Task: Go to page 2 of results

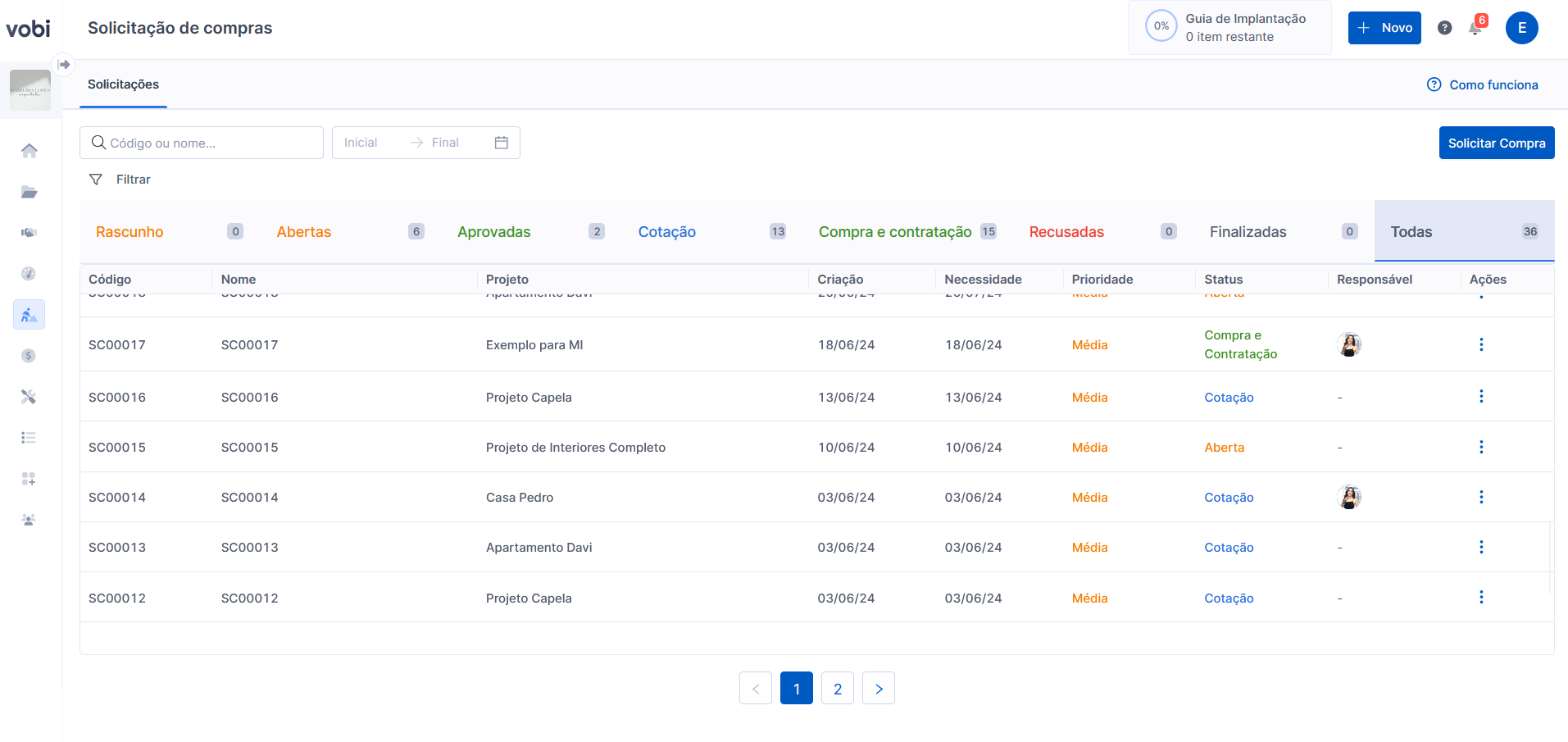Action: tap(837, 689)
